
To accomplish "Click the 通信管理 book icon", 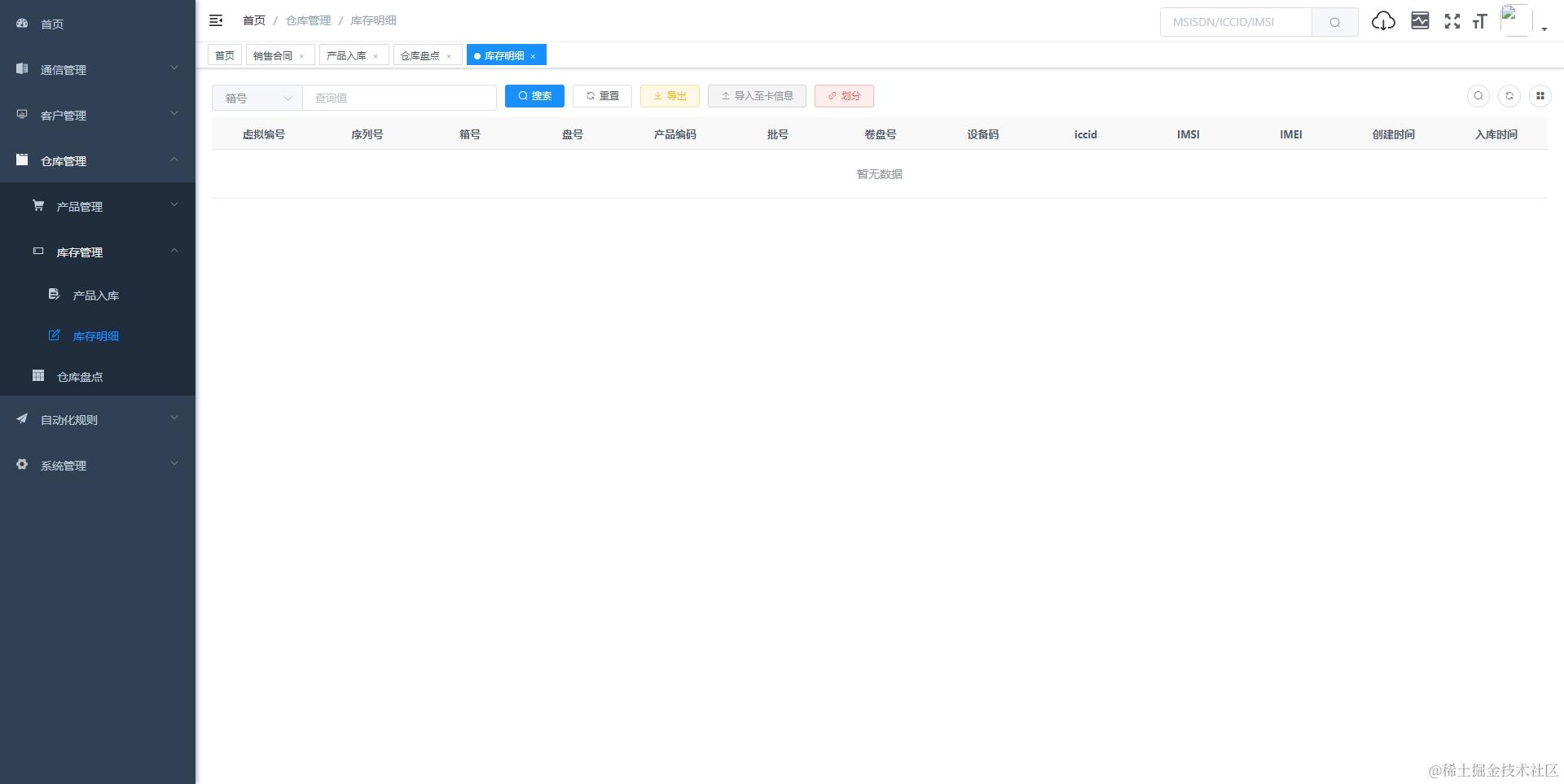I will tap(22, 69).
